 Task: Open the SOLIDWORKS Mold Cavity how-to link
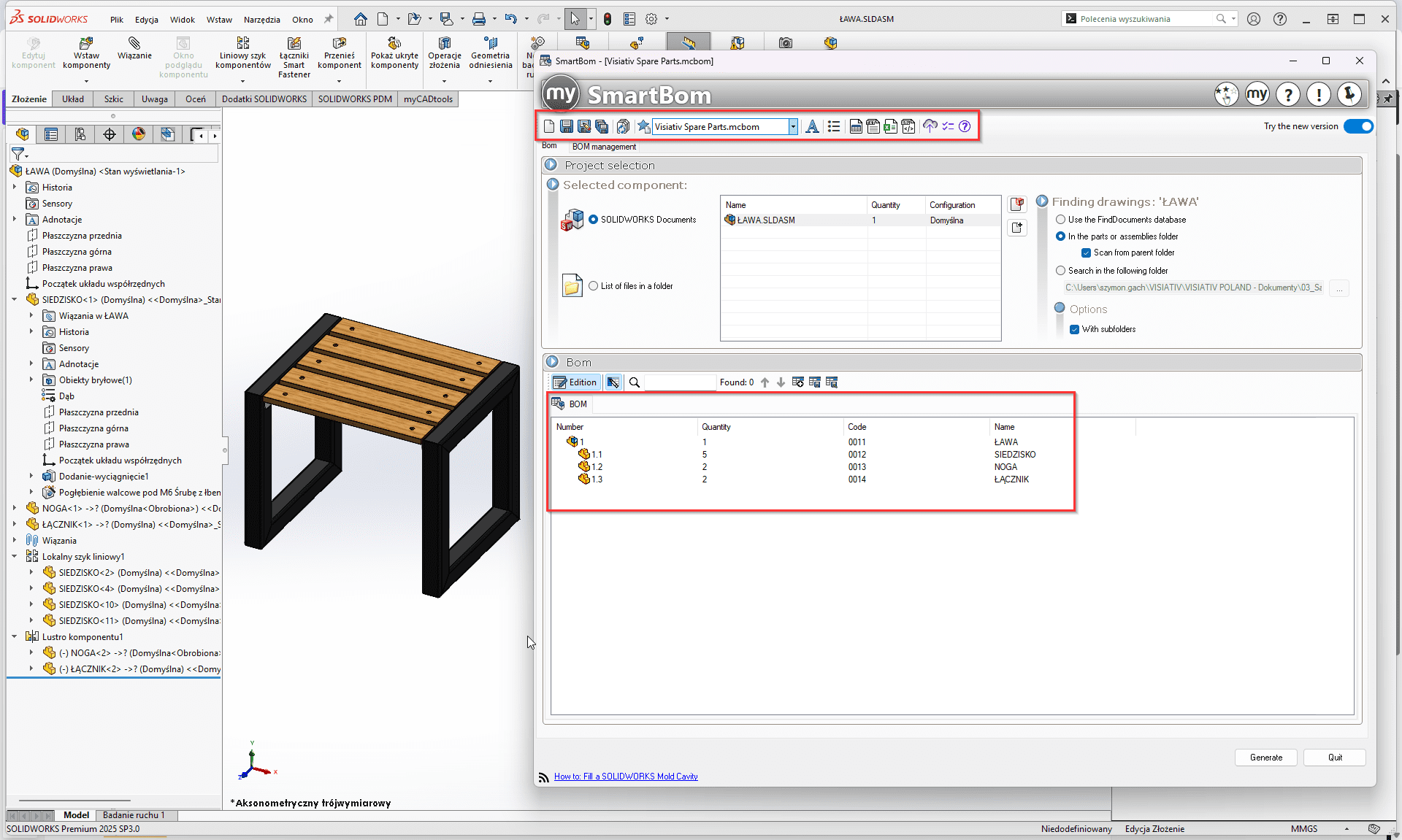point(626,776)
